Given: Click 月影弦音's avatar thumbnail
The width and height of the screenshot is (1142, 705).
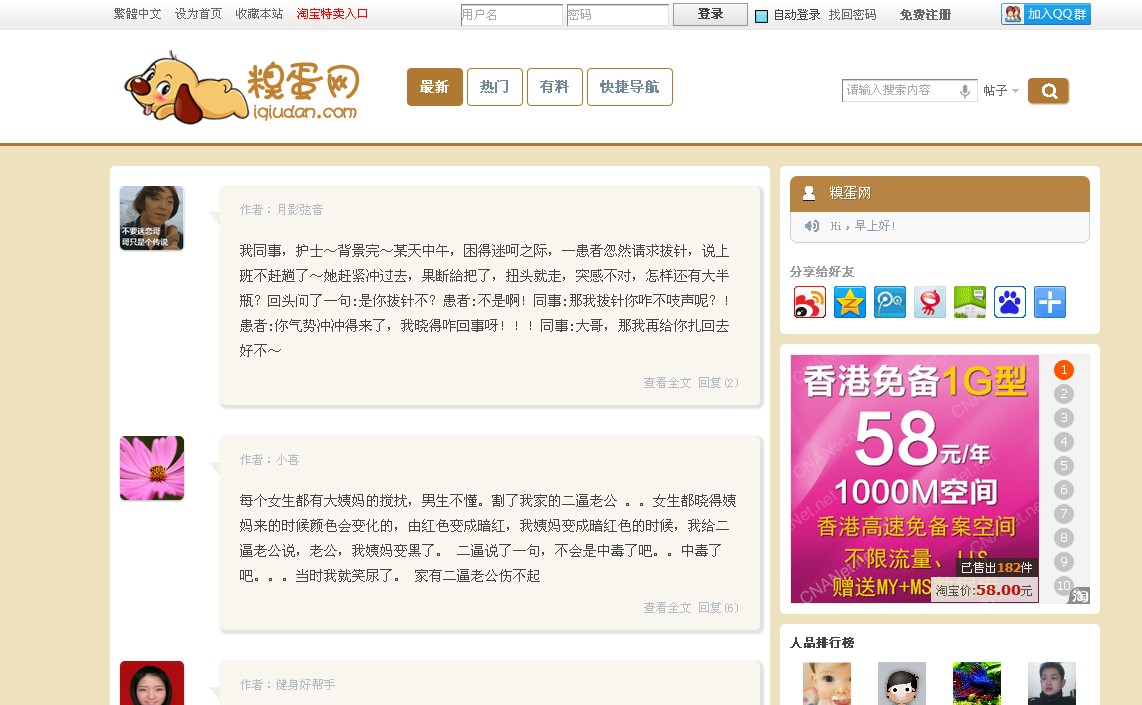Looking at the screenshot, I should point(151,218).
